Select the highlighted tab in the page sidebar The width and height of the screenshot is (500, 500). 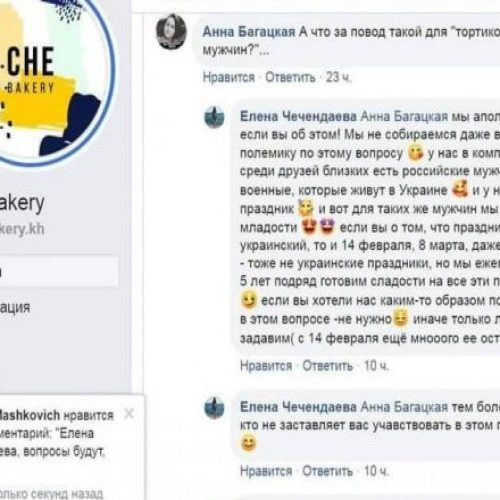(59, 272)
